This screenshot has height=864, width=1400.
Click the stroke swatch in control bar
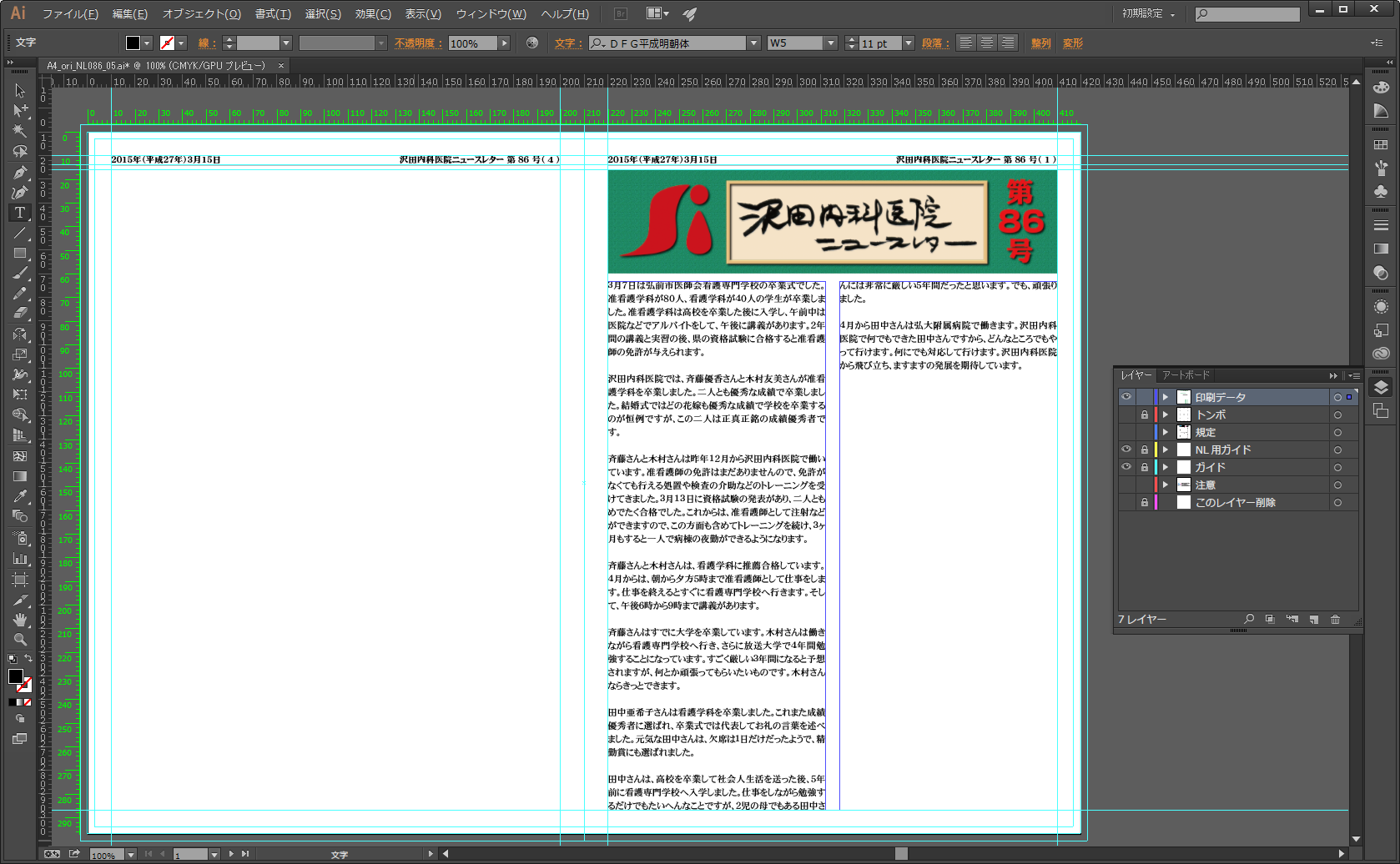[x=167, y=43]
